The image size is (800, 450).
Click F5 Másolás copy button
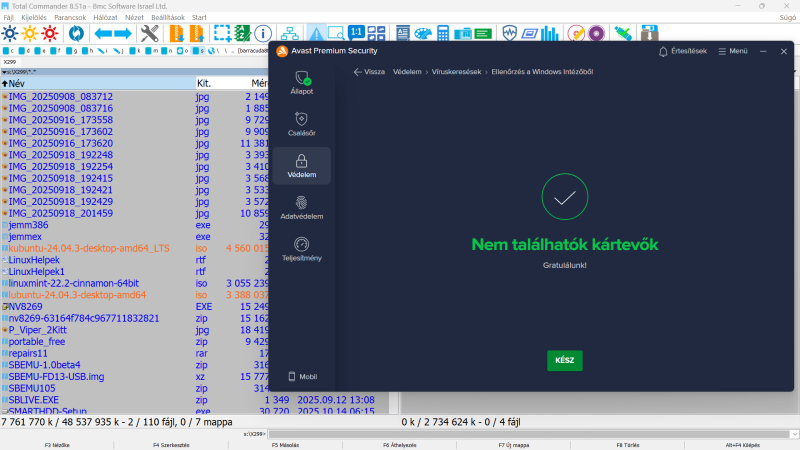(285, 445)
